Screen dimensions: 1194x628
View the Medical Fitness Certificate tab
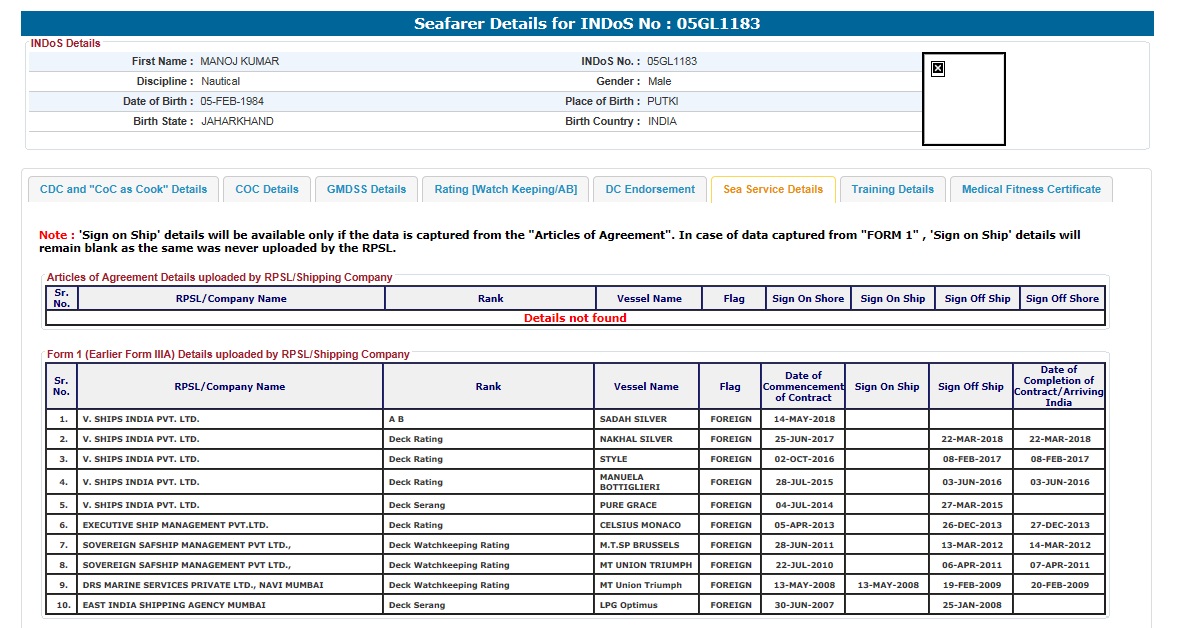click(x=1031, y=189)
